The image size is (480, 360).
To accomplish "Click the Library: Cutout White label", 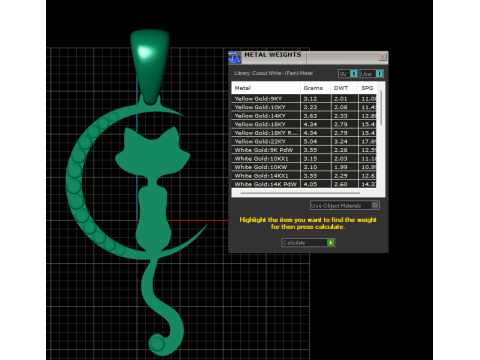I will (274, 73).
